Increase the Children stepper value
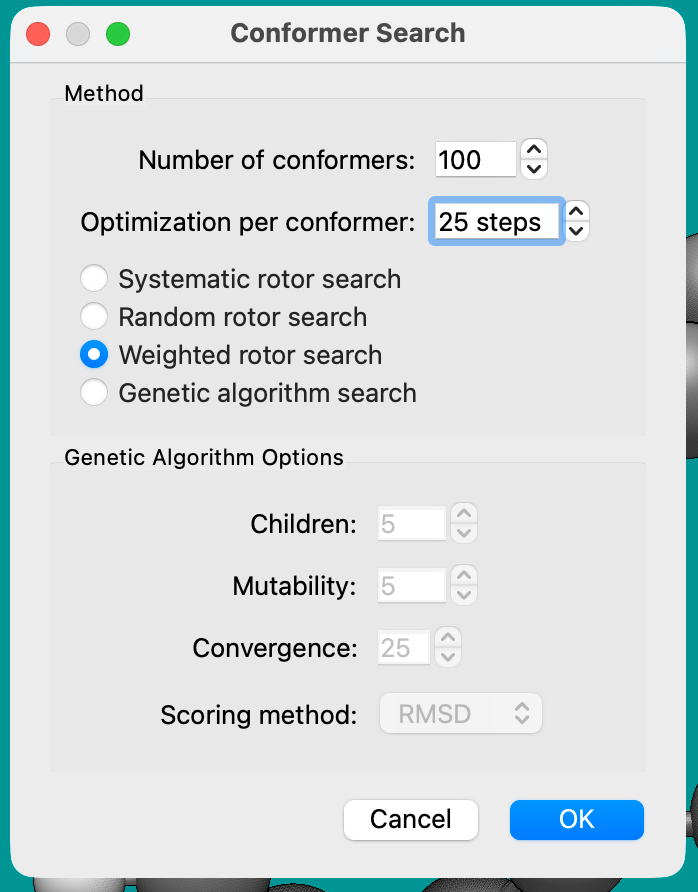 [x=463, y=514]
